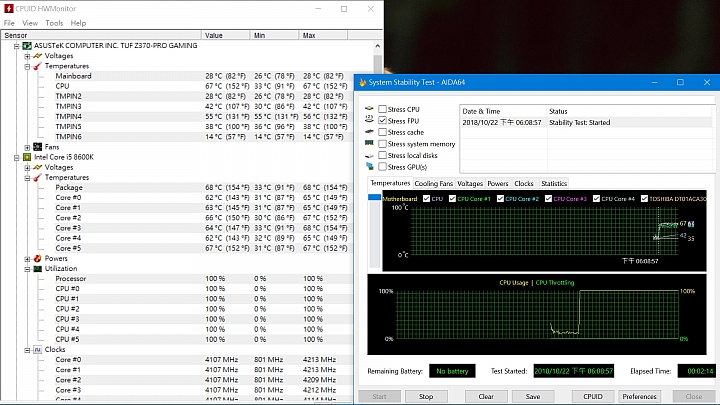This screenshot has width=720, height=405.
Task: Collapse the Clocks node
Action: coord(27,350)
